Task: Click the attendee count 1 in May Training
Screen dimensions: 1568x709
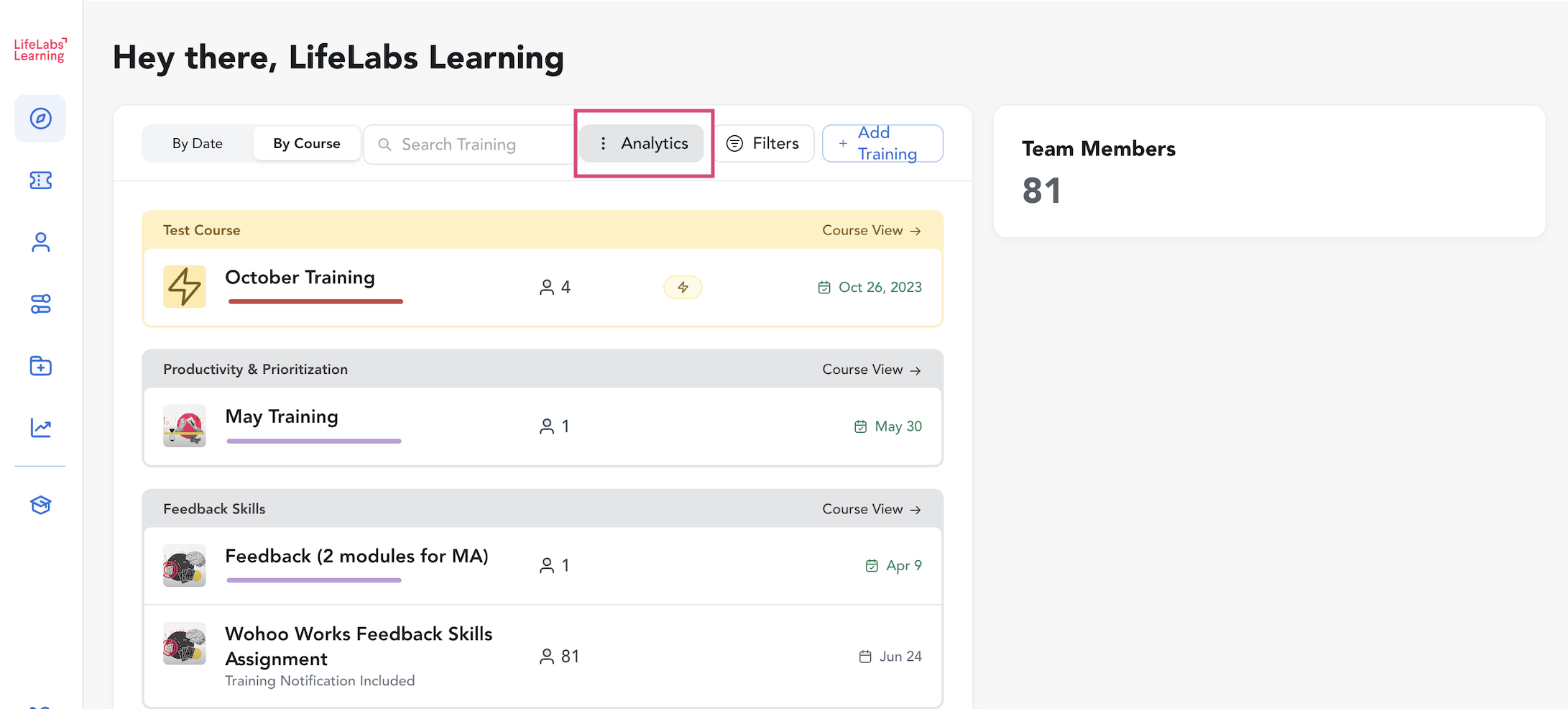Action: coord(566,426)
